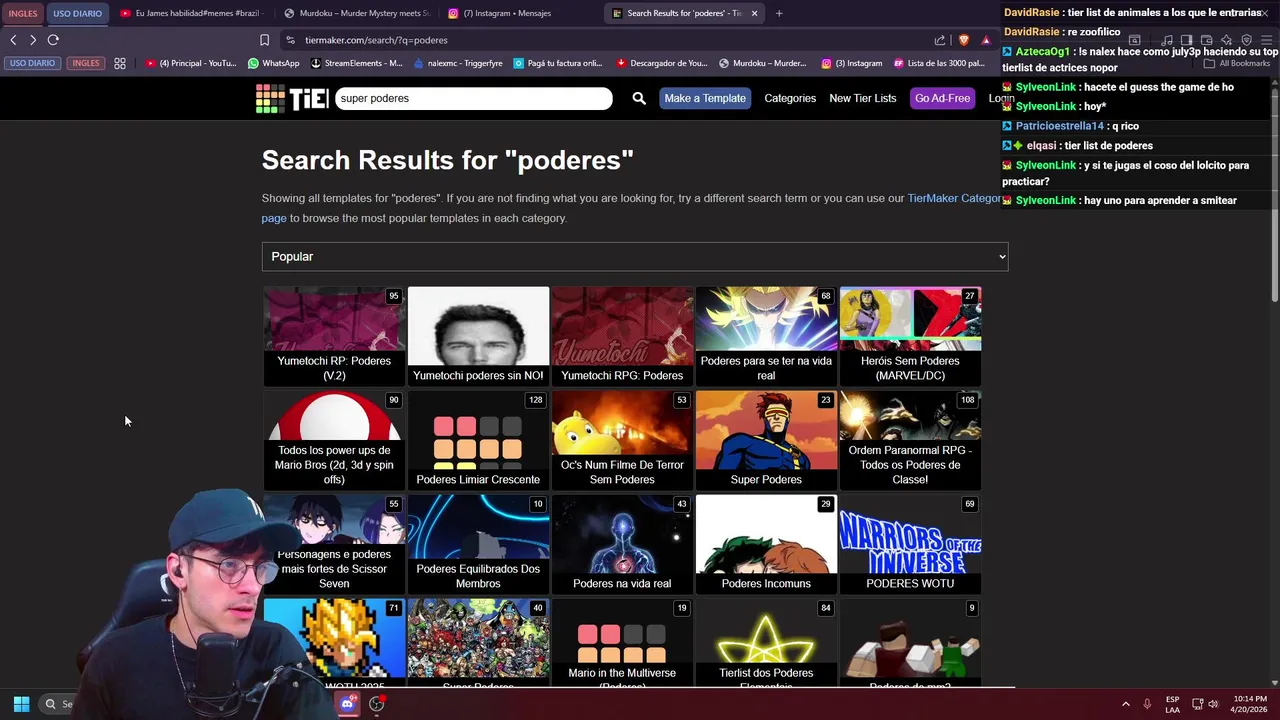
Task: Open the Poderes Limiar Crescente template
Action: 478,440
